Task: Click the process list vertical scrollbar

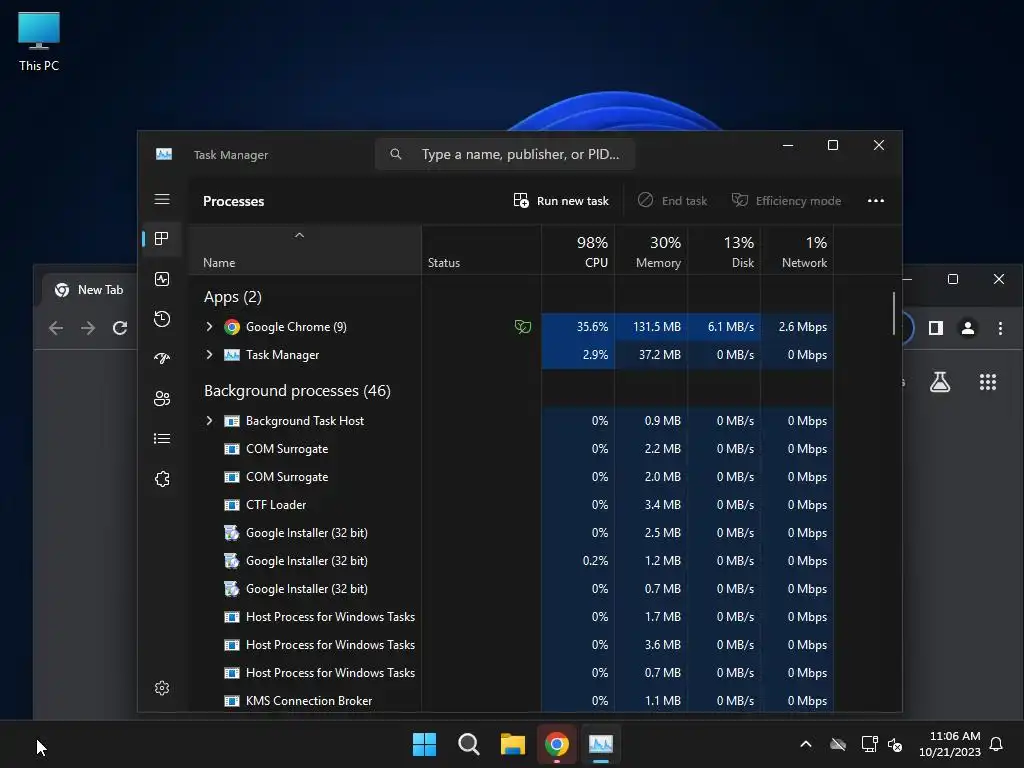Action: click(894, 313)
